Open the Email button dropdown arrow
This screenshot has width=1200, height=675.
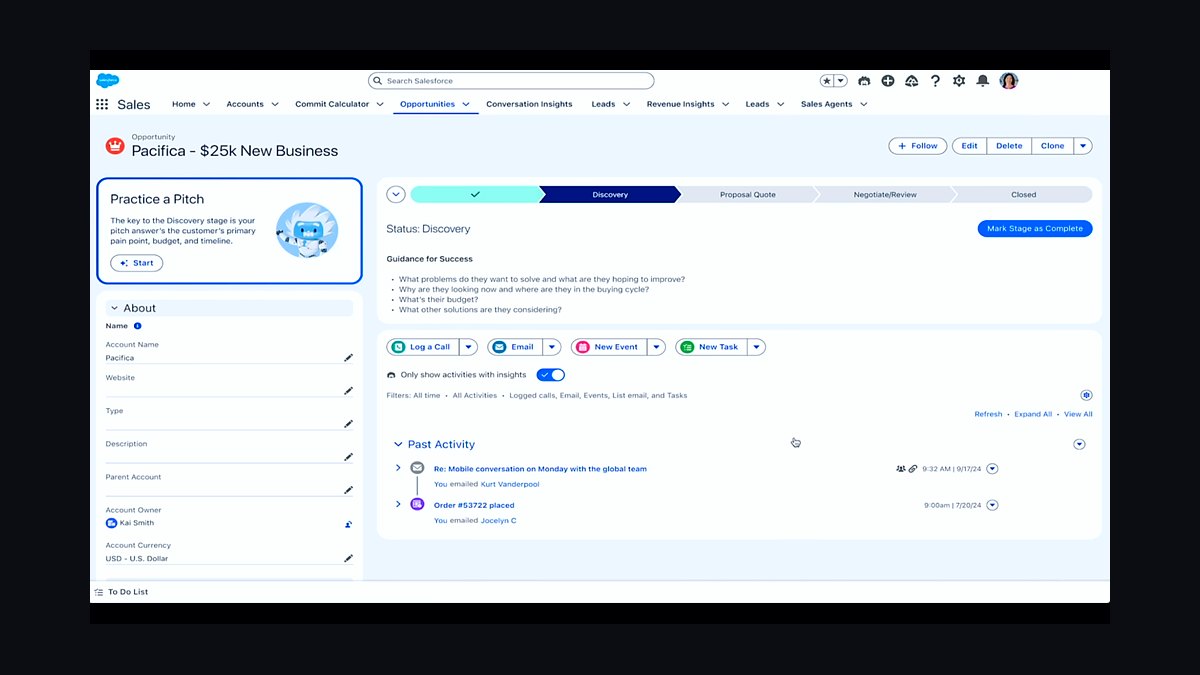click(551, 347)
